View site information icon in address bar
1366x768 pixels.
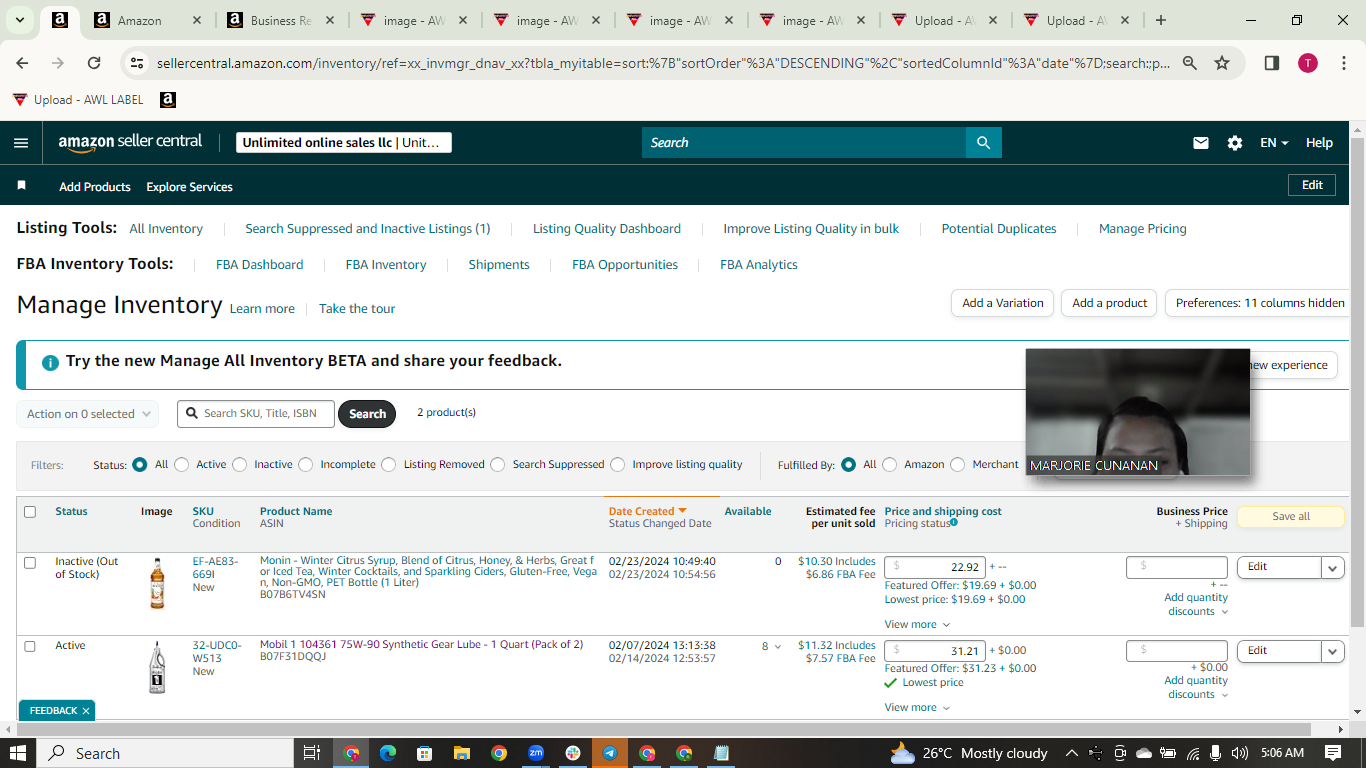click(137, 63)
